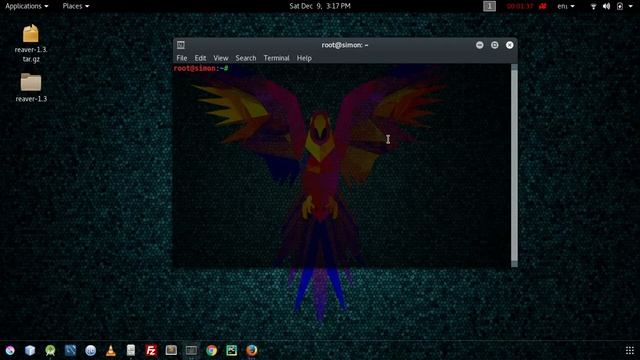Maximize the root@simon terminal window
The image size is (640, 360).
point(495,45)
